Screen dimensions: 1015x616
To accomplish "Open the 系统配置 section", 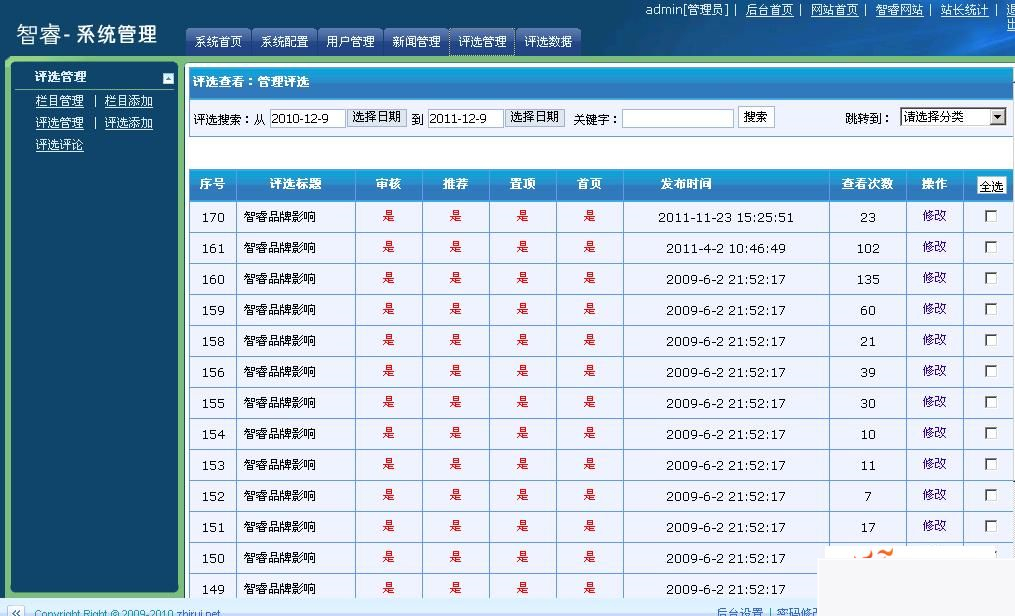I will click(284, 41).
